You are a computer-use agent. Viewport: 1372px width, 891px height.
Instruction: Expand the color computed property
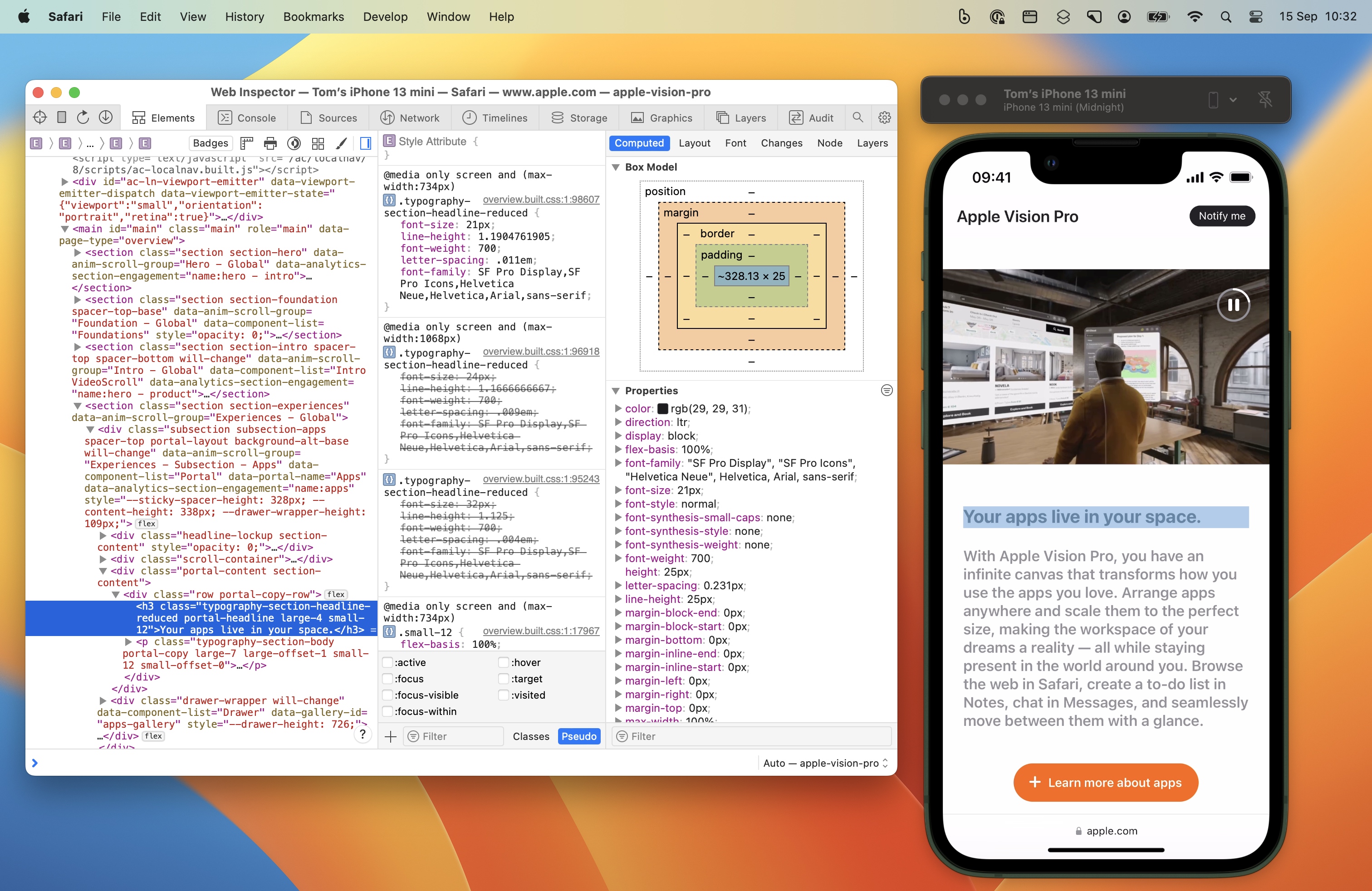[618, 408]
